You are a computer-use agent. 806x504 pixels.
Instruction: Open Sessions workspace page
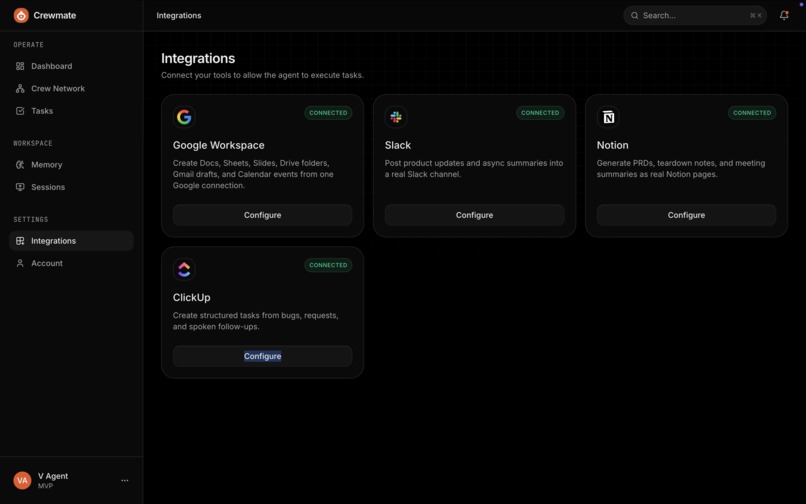pos(71,187)
